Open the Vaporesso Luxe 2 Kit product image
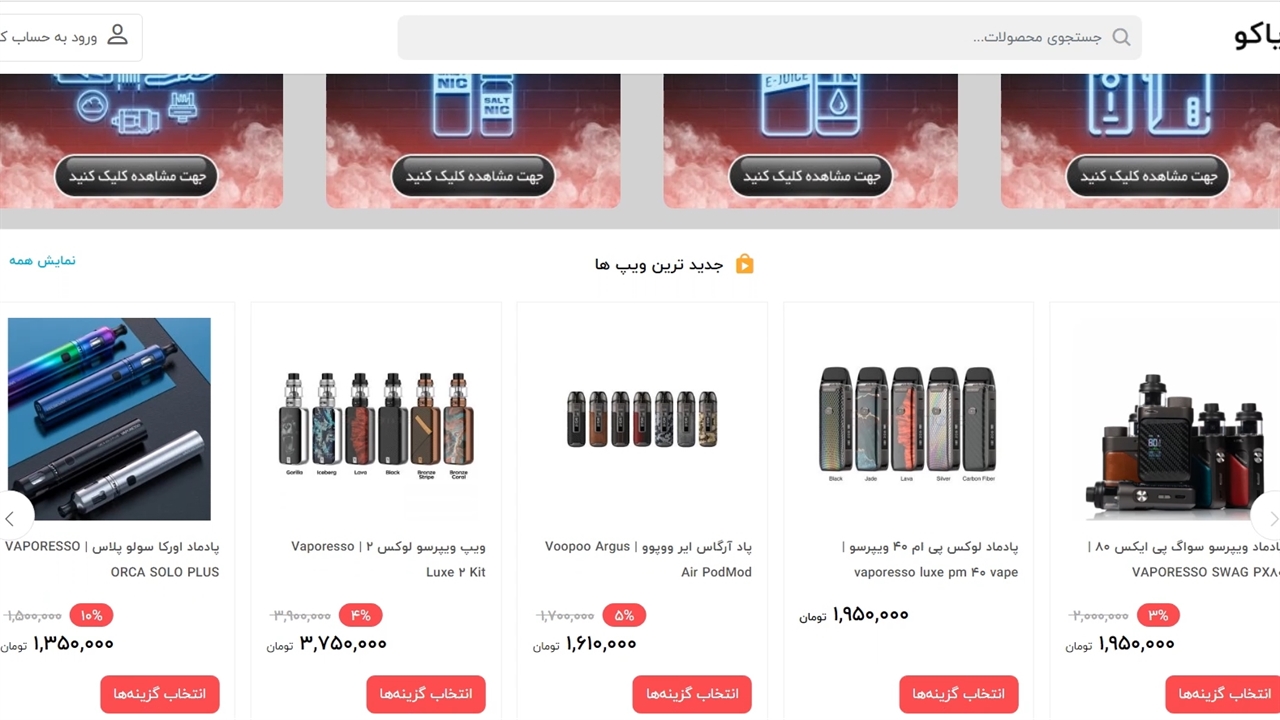This screenshot has width=1280, height=720. tap(376, 419)
